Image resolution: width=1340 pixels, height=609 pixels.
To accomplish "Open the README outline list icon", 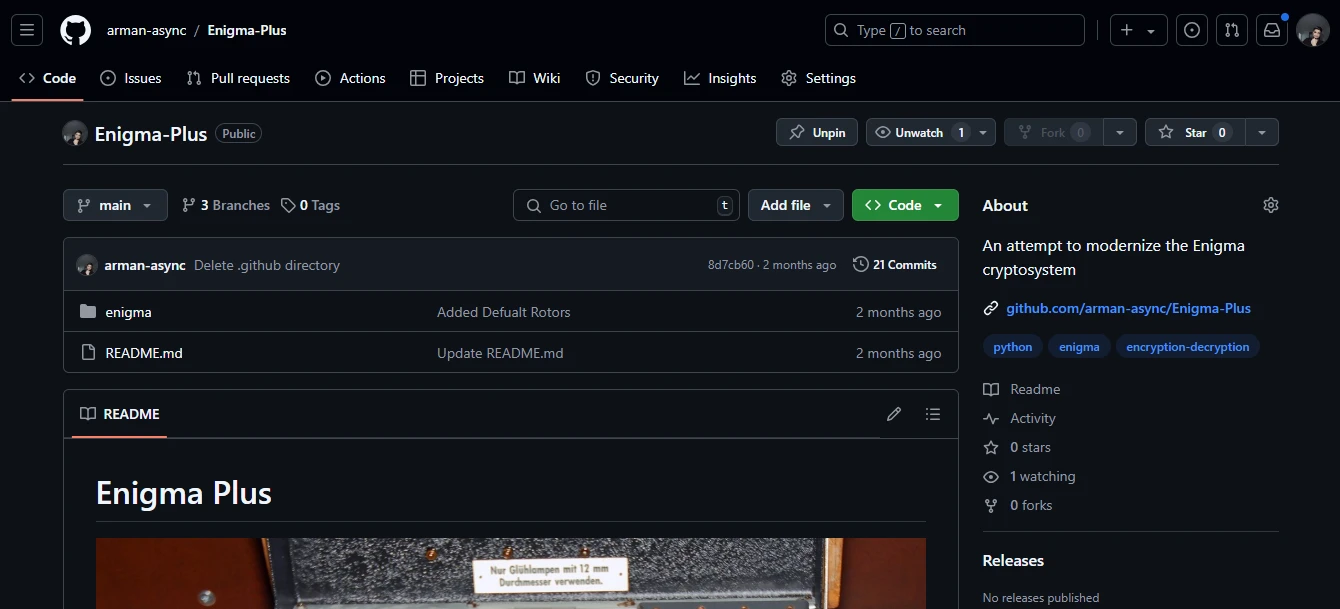I will [933, 414].
